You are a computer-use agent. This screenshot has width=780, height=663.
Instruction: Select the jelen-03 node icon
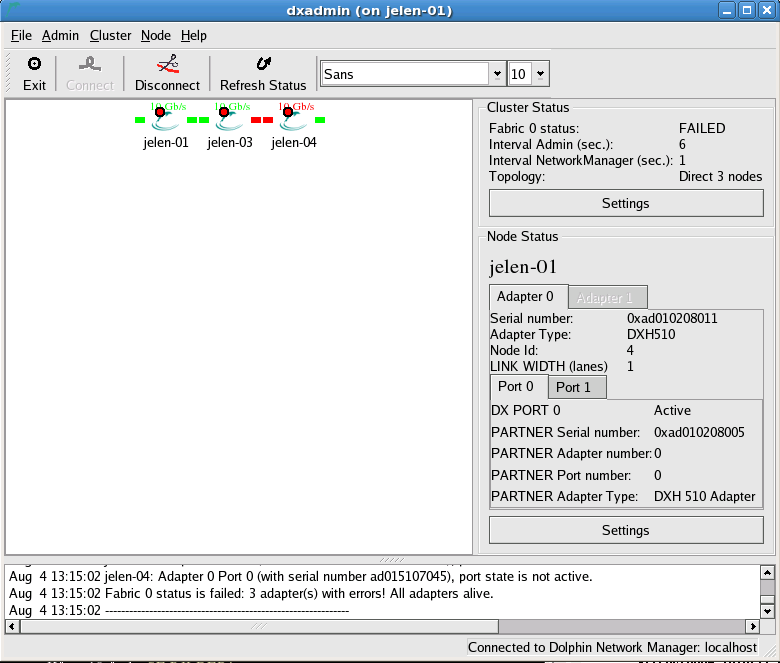230,119
